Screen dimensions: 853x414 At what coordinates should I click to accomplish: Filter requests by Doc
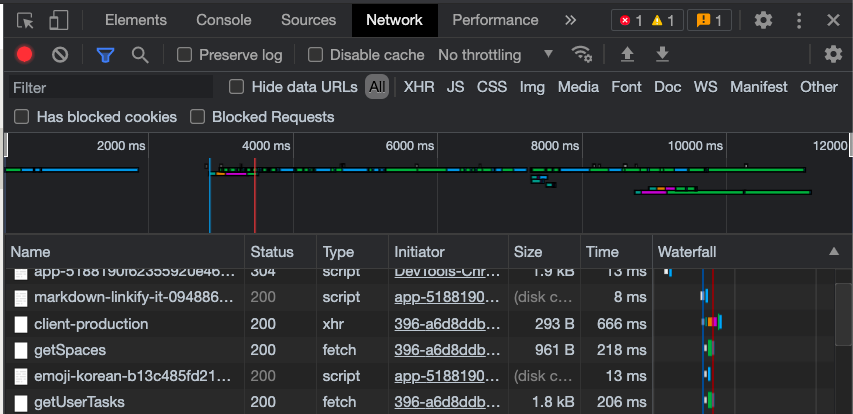(x=667, y=87)
